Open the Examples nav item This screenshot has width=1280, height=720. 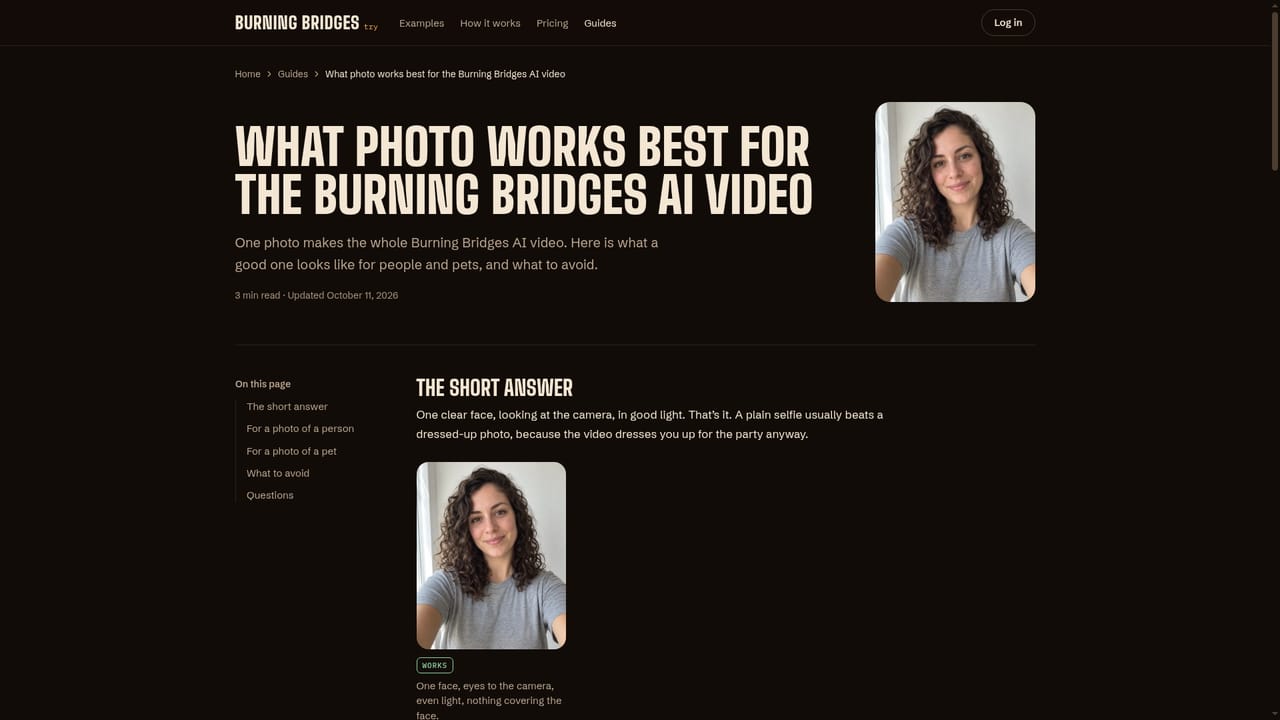[421, 23]
